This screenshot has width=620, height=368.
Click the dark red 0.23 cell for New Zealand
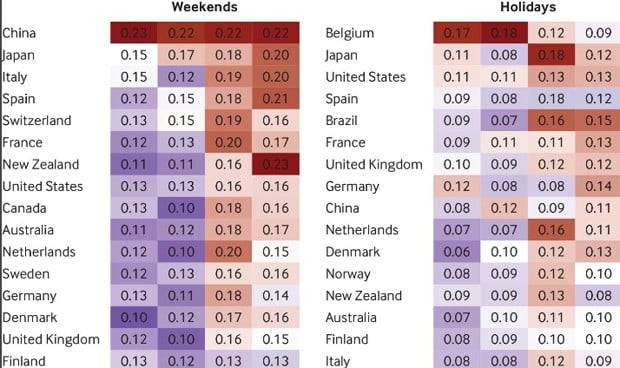pyautogui.click(x=276, y=164)
